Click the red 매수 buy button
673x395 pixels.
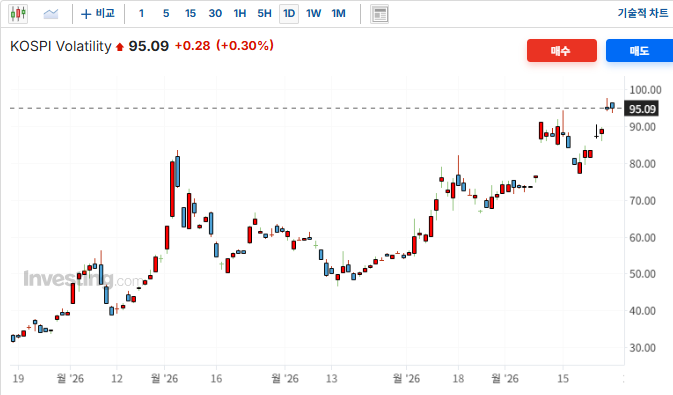[561, 51]
